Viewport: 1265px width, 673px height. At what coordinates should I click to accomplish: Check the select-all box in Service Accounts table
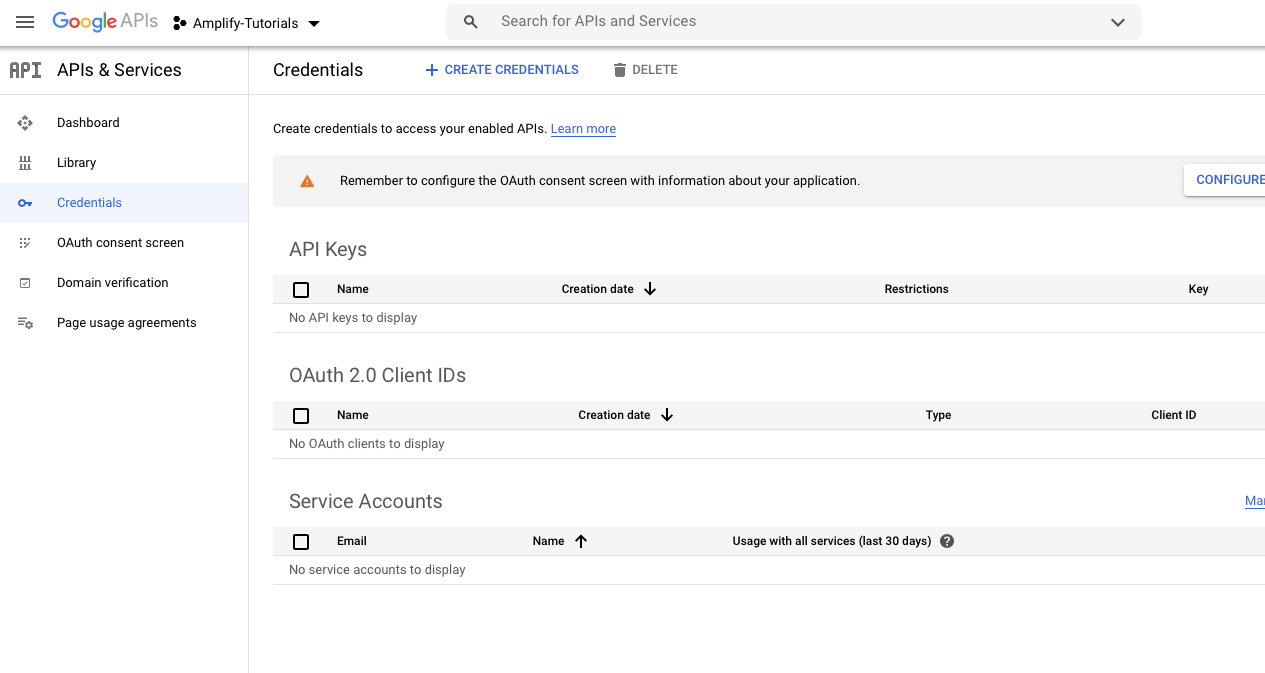tap(301, 541)
